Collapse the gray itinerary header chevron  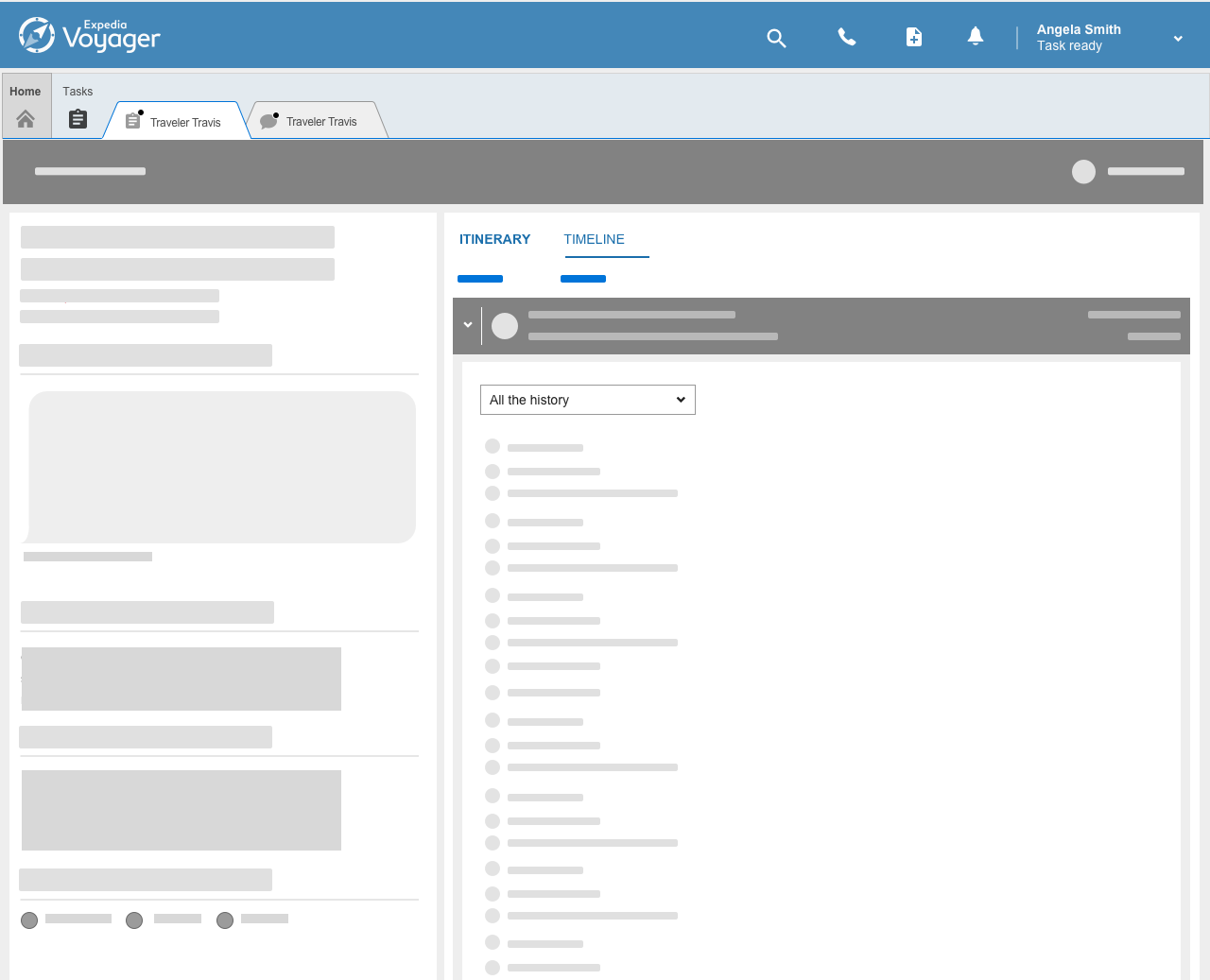pos(468,325)
